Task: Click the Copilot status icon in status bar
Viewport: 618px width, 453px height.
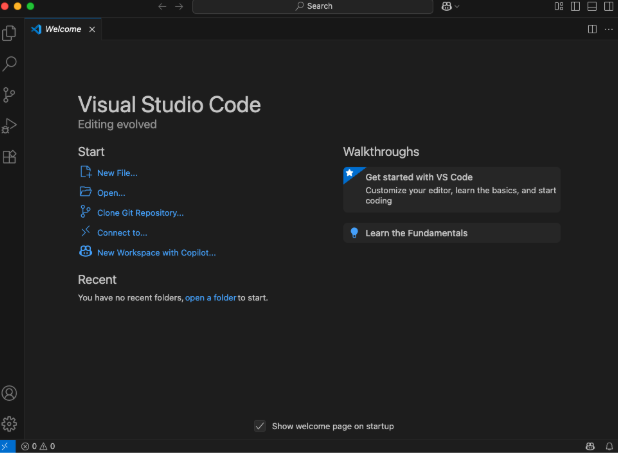Action: (x=590, y=446)
